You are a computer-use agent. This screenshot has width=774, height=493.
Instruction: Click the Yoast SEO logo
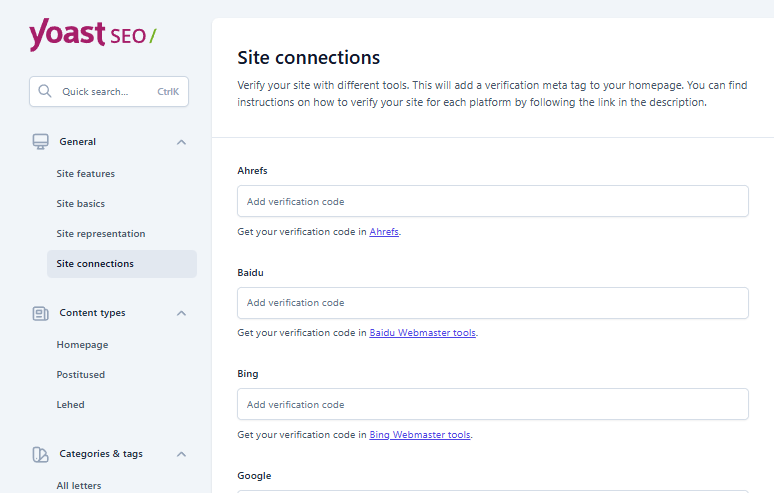92,34
